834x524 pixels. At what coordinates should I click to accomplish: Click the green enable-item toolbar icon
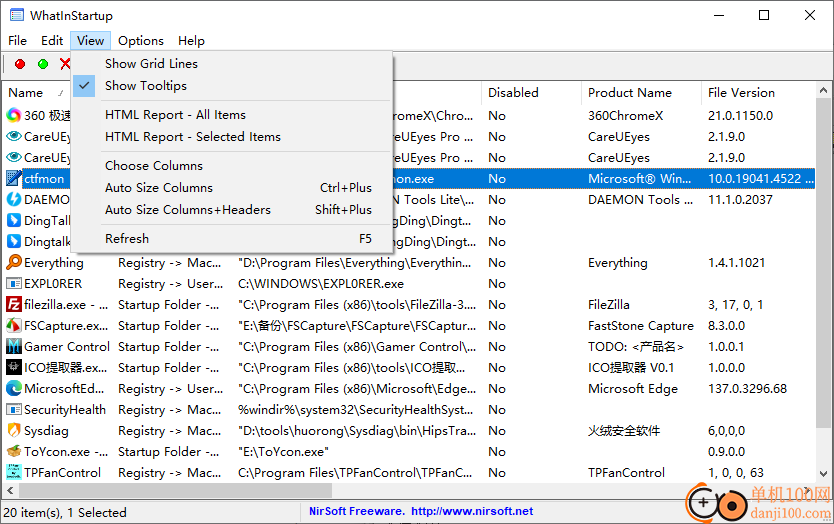click(43, 64)
